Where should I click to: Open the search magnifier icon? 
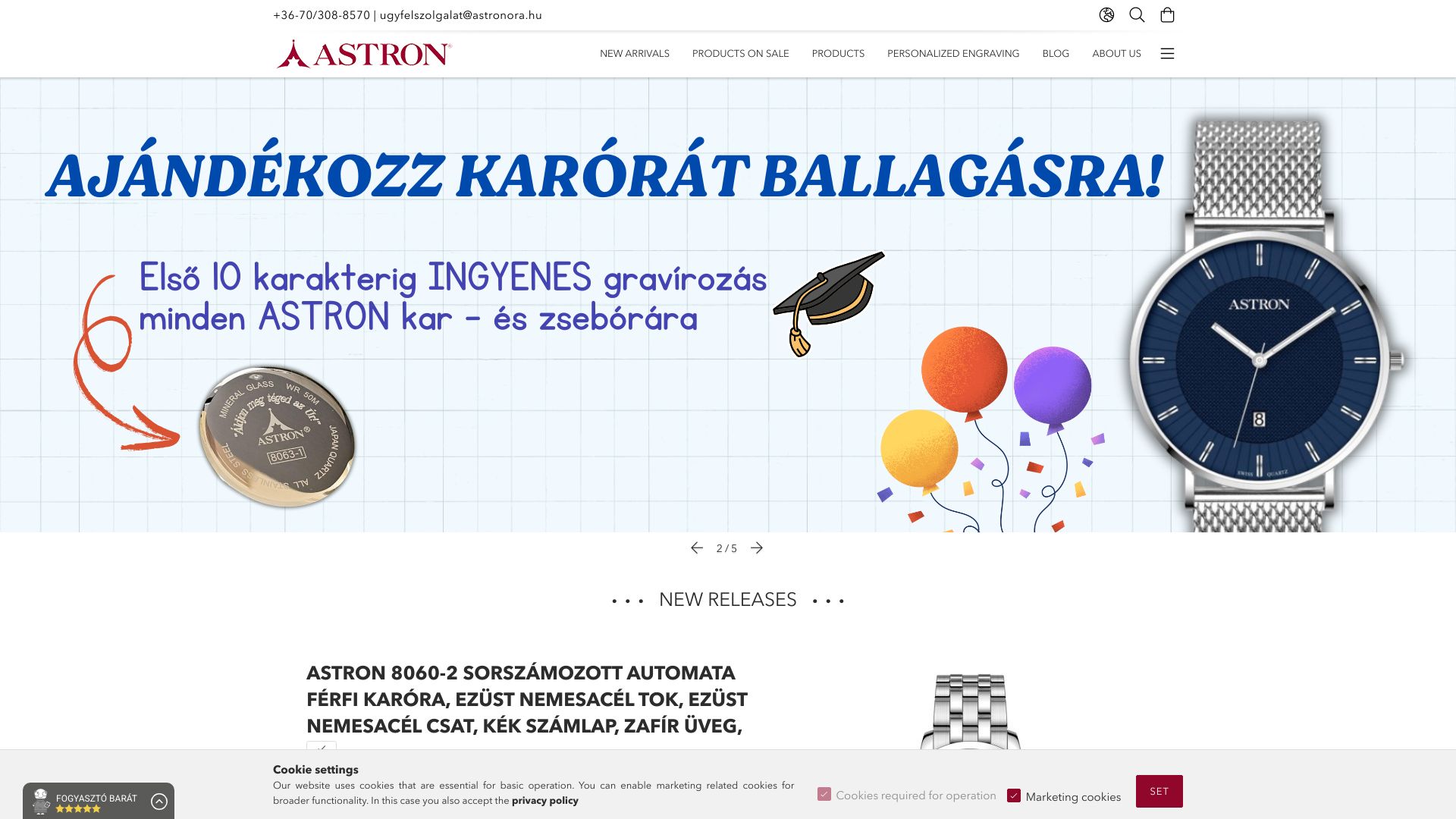tap(1137, 15)
